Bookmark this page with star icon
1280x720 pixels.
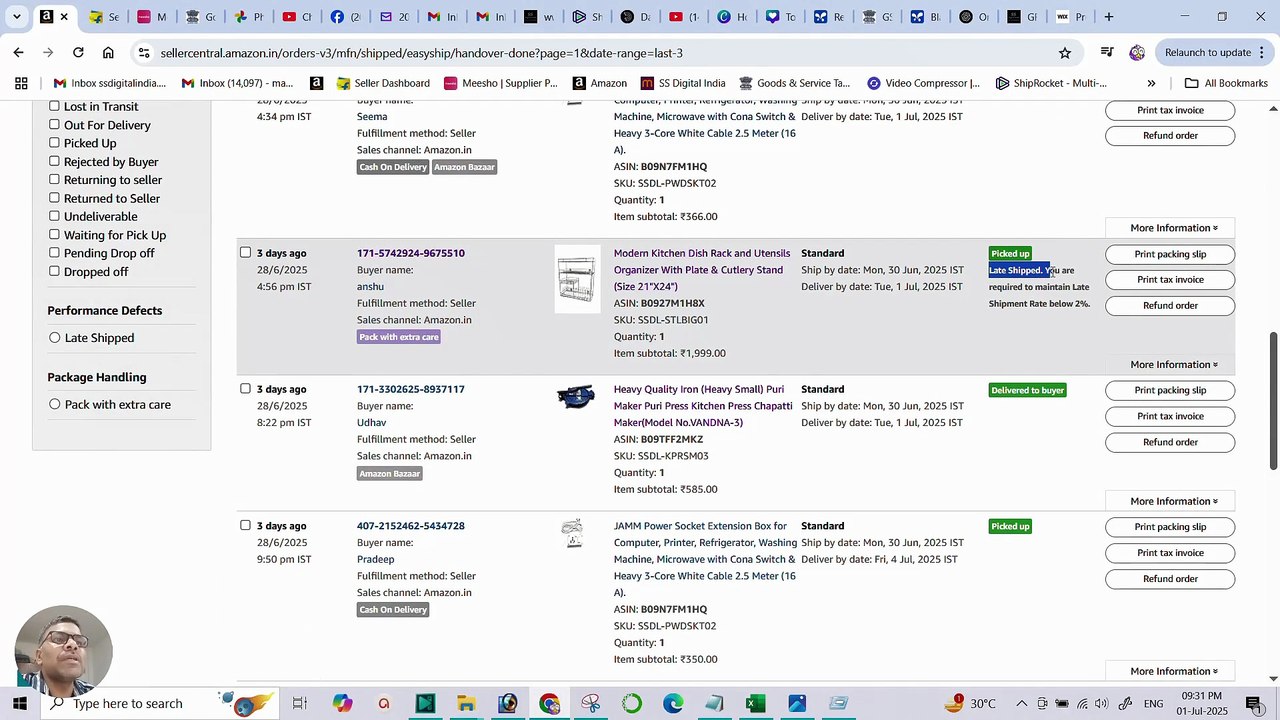[x=1065, y=53]
